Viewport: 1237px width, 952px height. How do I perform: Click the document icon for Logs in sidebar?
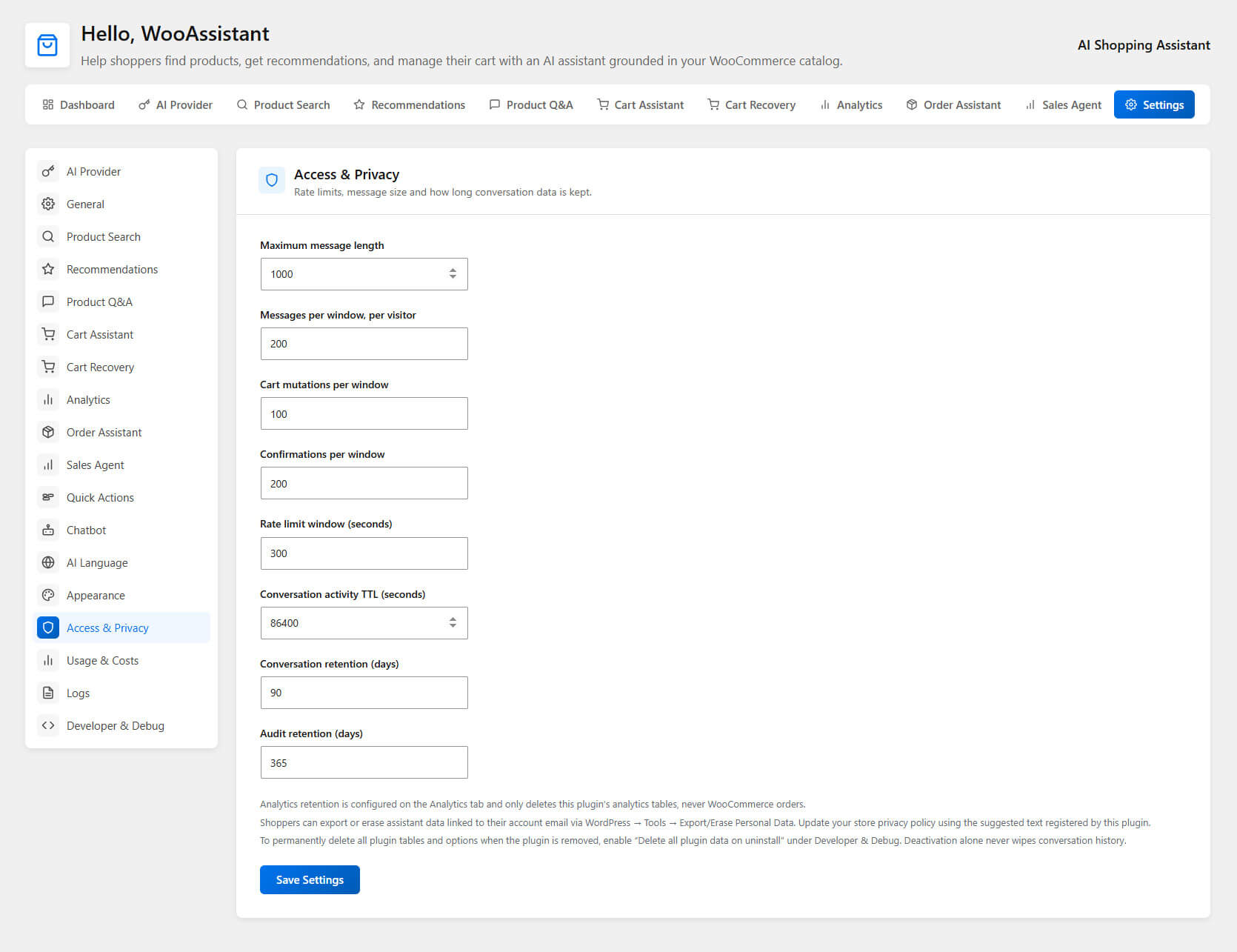48,693
